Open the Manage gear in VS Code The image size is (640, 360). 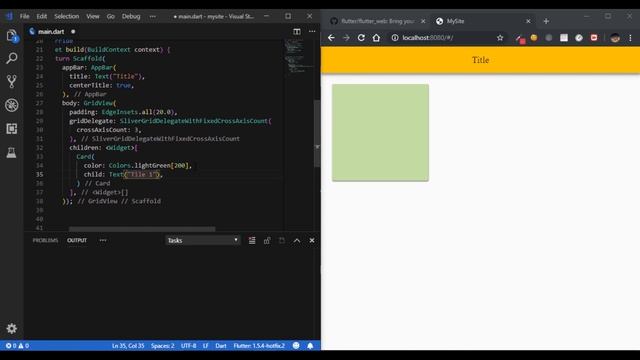tap(12, 328)
